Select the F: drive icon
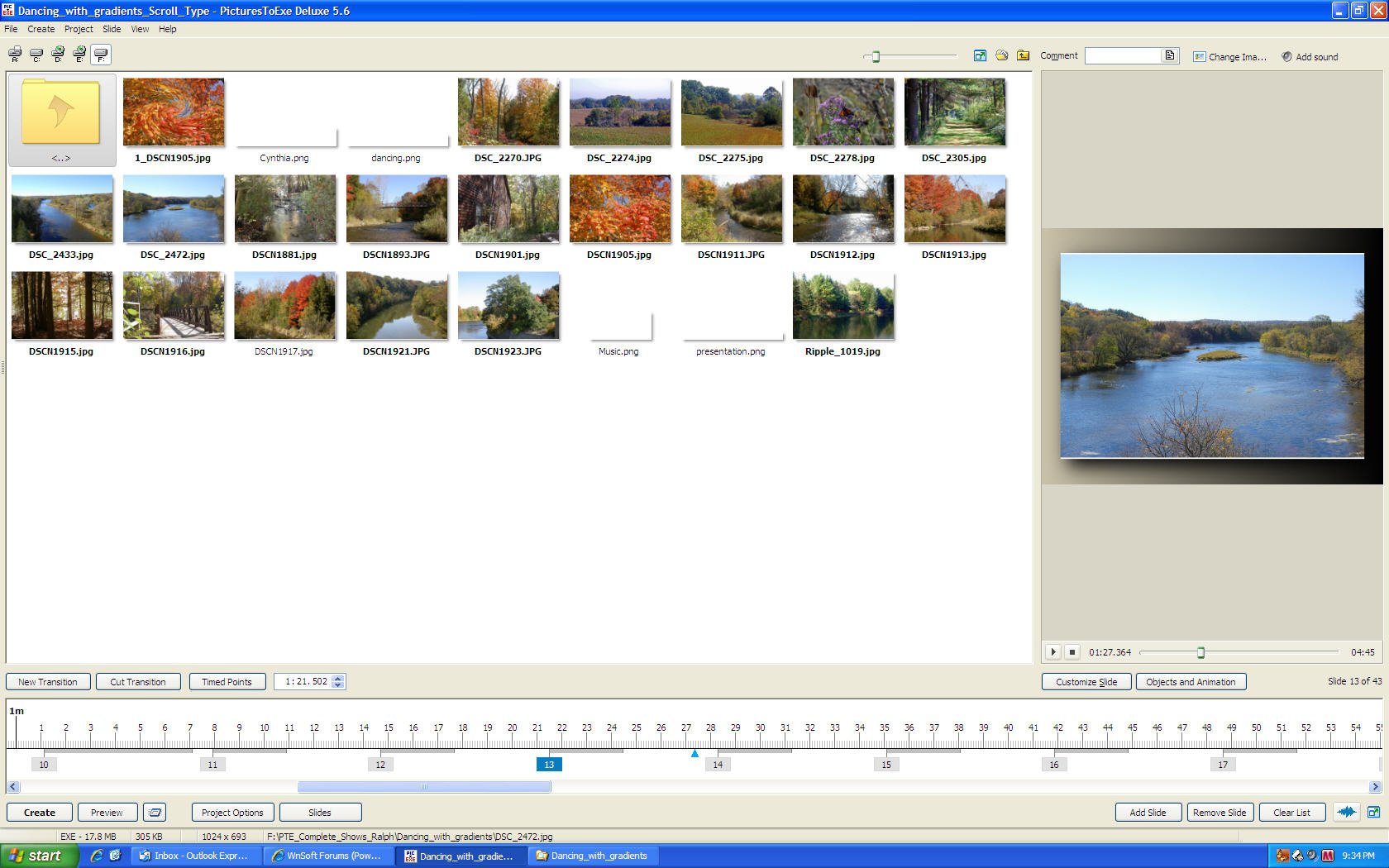This screenshot has height=868, width=1389. pos(101,55)
